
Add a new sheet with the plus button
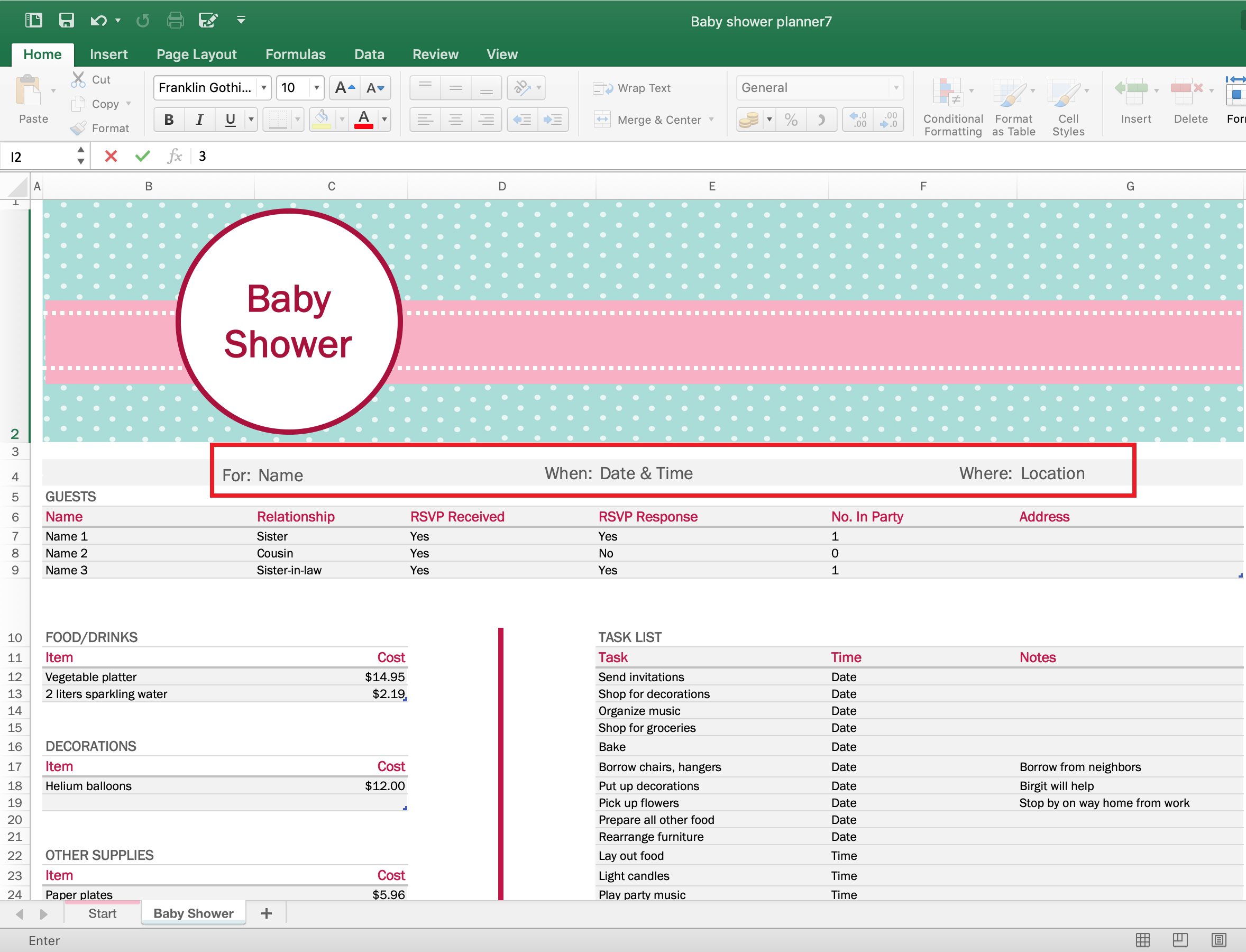pyautogui.click(x=265, y=913)
